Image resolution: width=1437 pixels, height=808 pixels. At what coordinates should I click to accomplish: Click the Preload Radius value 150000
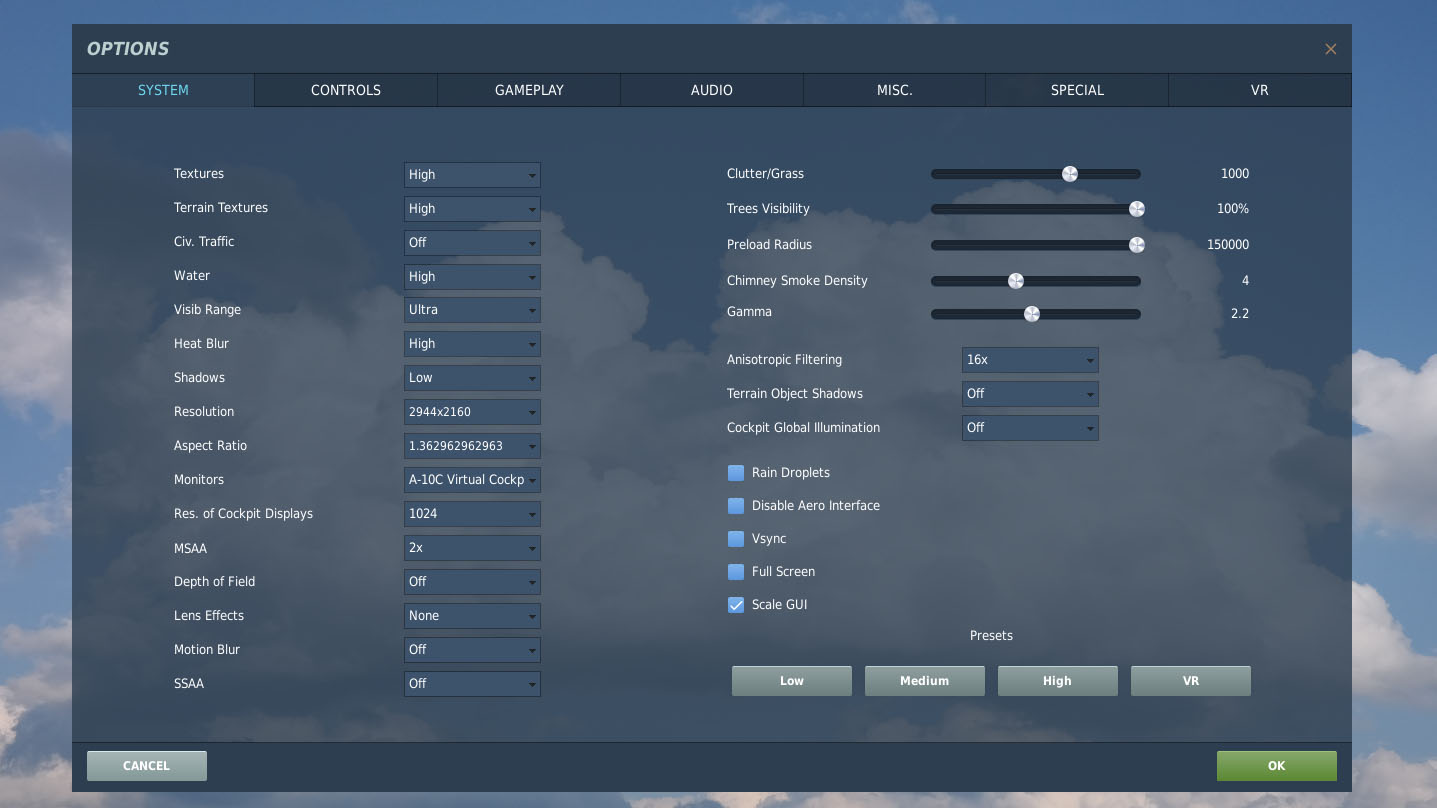(x=1228, y=245)
